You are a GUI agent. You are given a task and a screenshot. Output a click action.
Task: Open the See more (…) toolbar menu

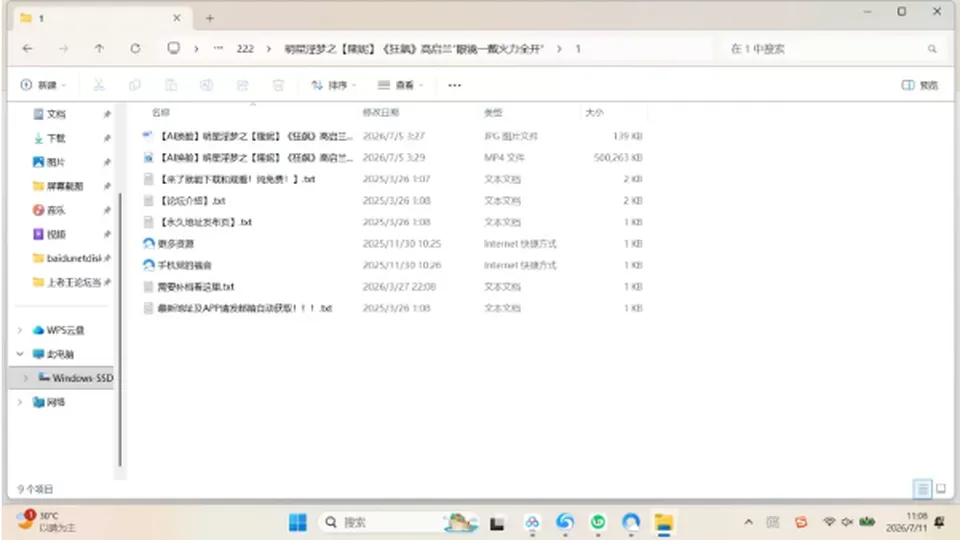click(x=454, y=85)
